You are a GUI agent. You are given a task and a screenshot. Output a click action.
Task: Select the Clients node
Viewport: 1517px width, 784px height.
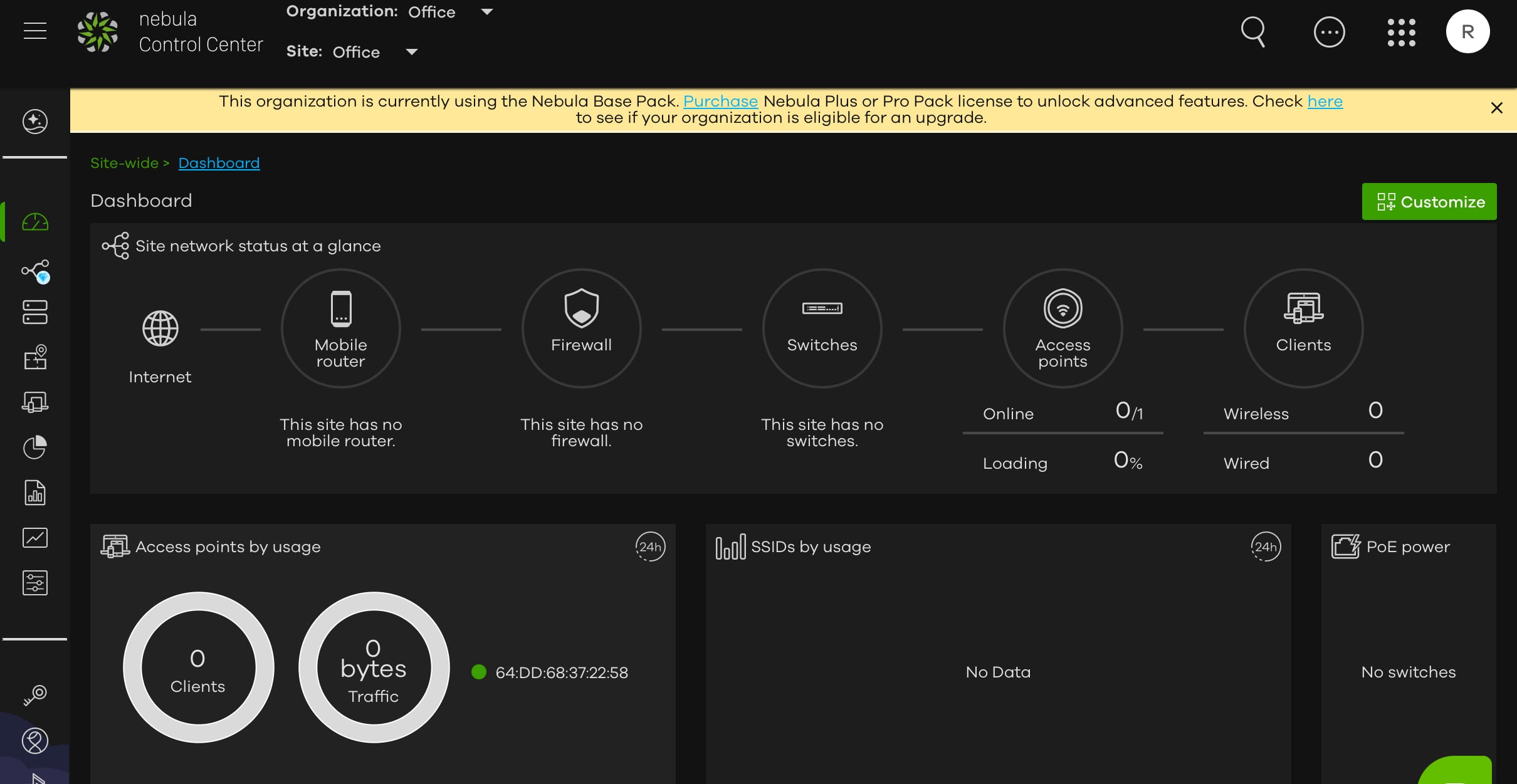point(1304,328)
